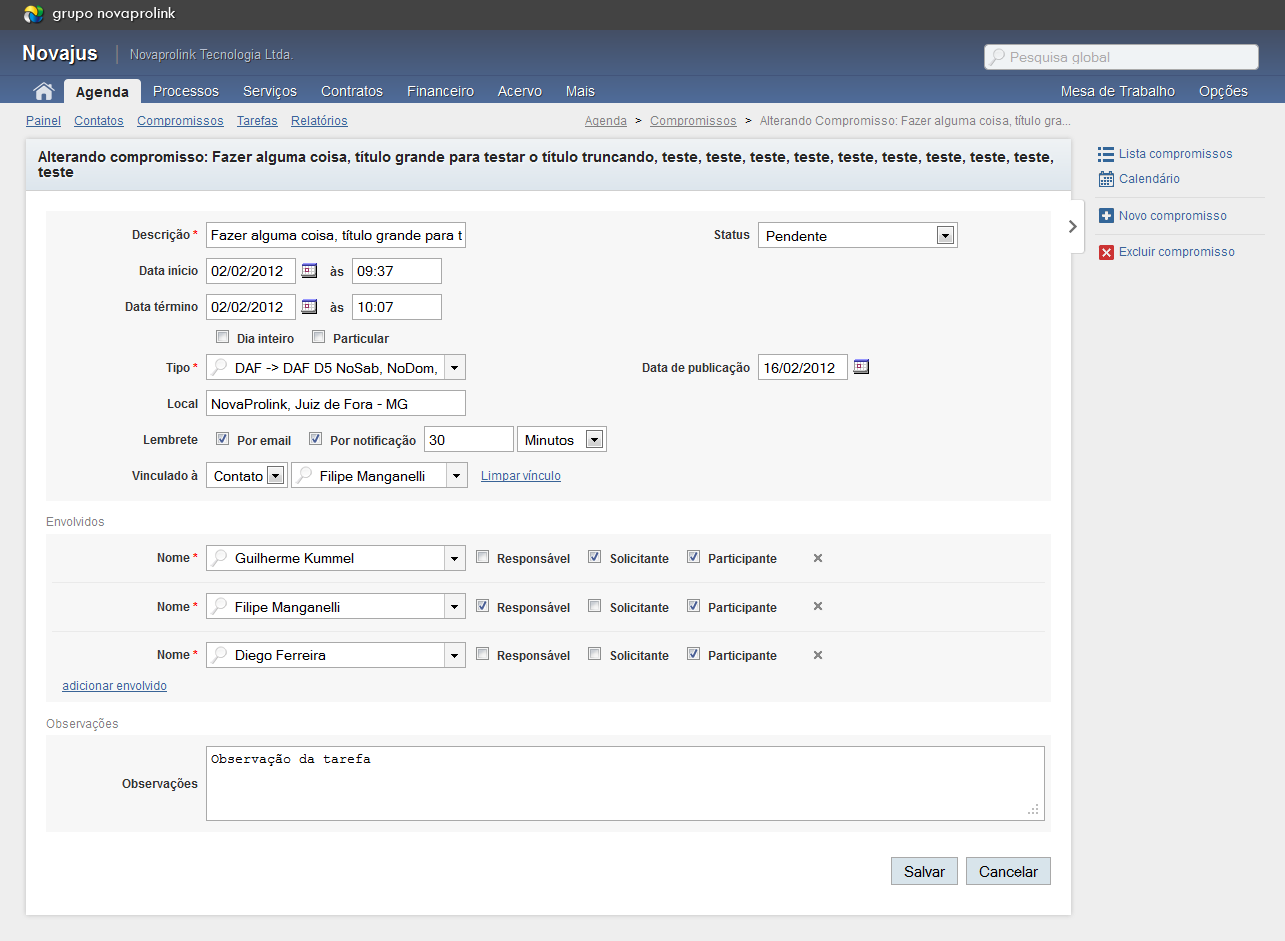Viewport: 1285px width, 941px height.
Task: Expand the Filipe Manganelli Nome dropdown in Envolvidos
Action: (x=454, y=607)
